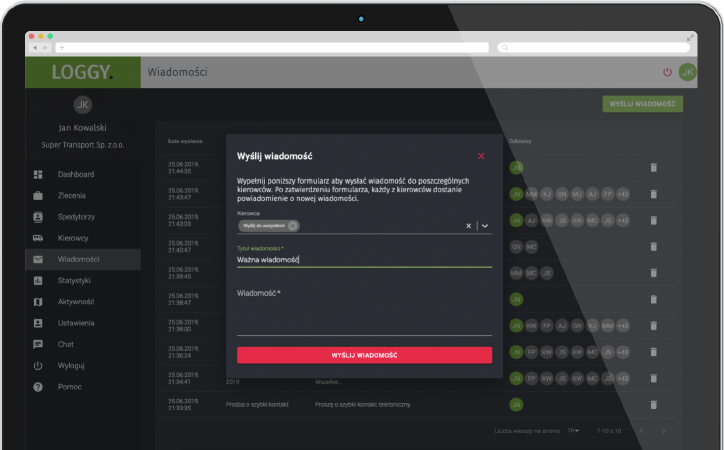Click the green WYŚLIJ WIADOMOŚĆ header button

pos(642,103)
